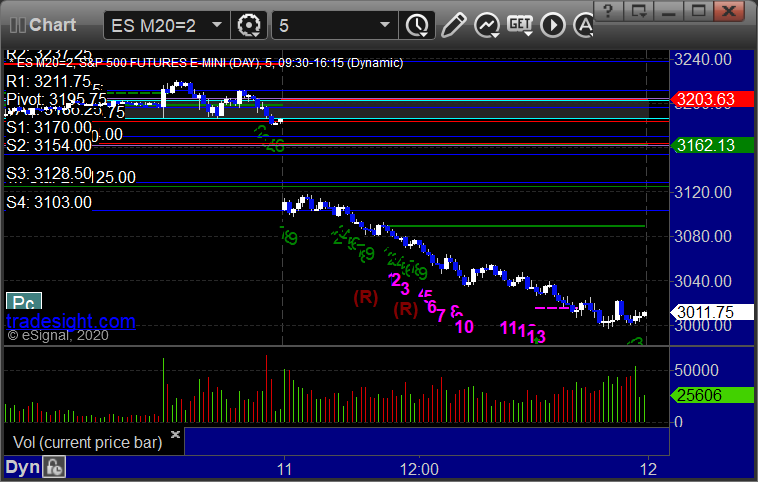This screenshot has width=758, height=482.
Task: Select the Pivot: 3195.75 label
Action: point(56,99)
